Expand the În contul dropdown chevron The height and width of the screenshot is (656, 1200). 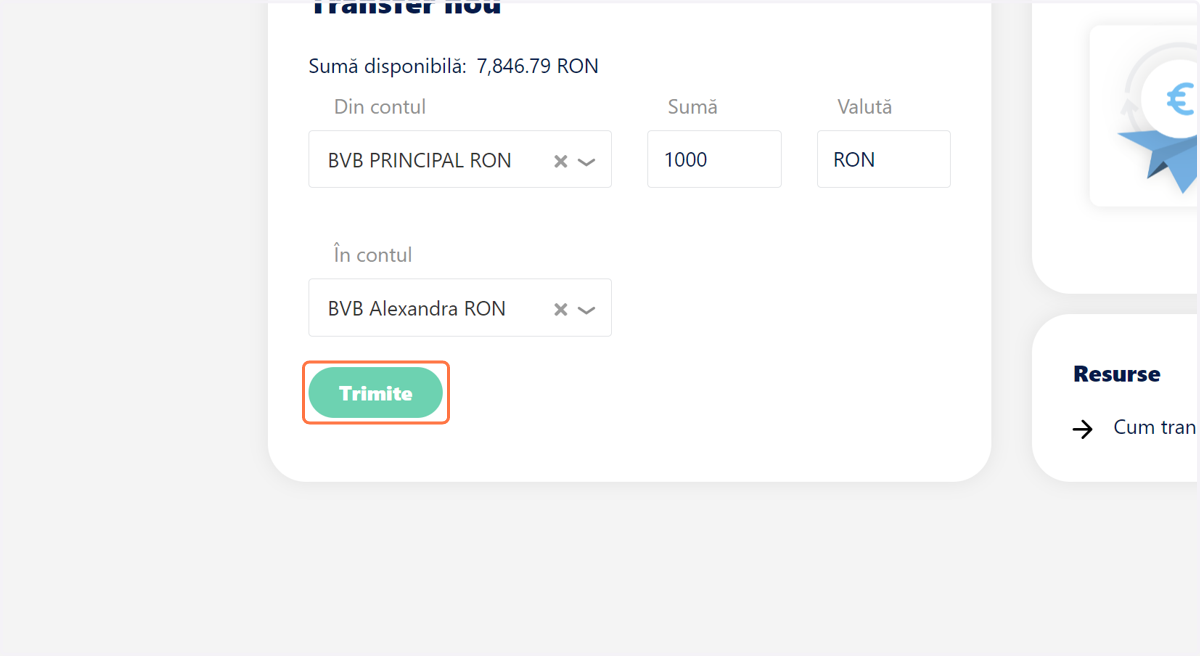pos(587,310)
